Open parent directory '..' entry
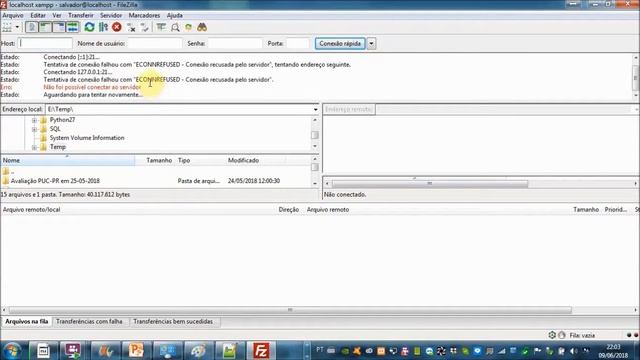This screenshot has width=640, height=360. click(155, 171)
